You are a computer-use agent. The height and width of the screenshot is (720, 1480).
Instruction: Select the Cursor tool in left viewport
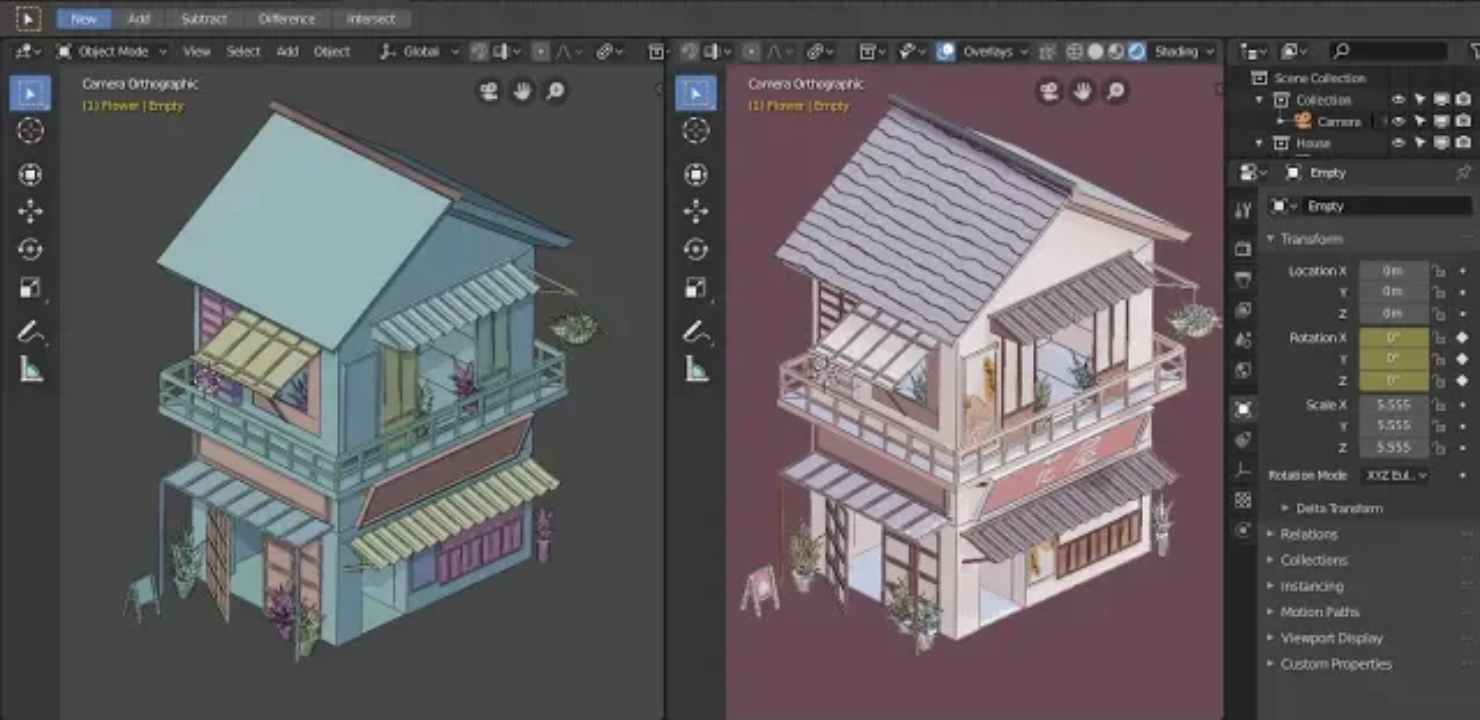(x=30, y=131)
